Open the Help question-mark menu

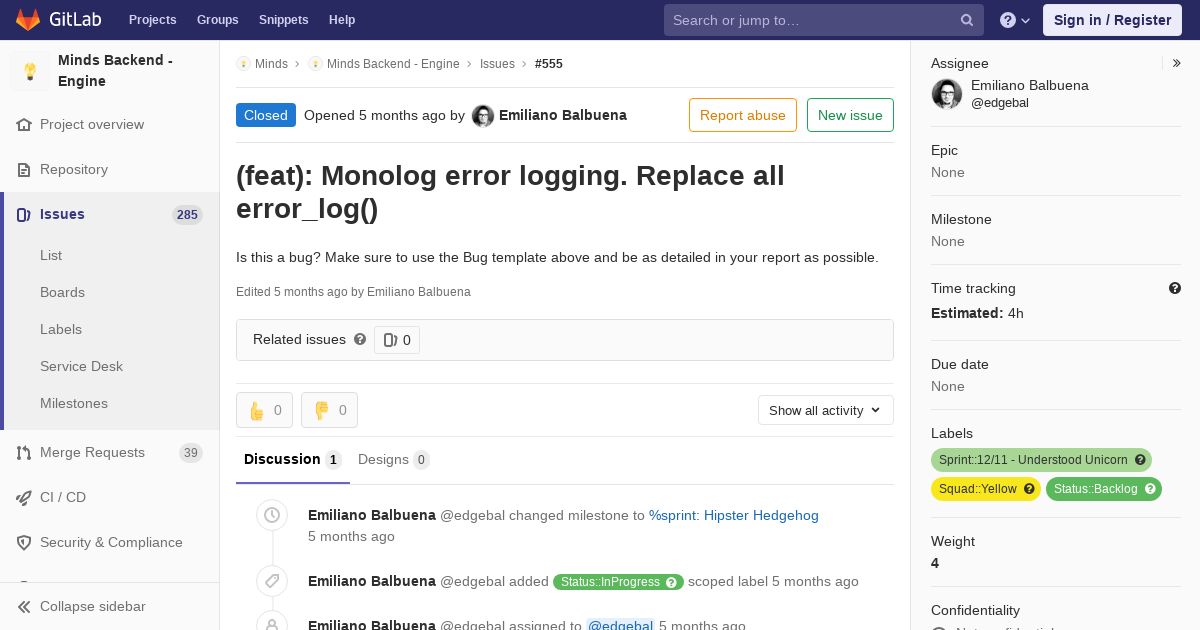click(x=1015, y=20)
